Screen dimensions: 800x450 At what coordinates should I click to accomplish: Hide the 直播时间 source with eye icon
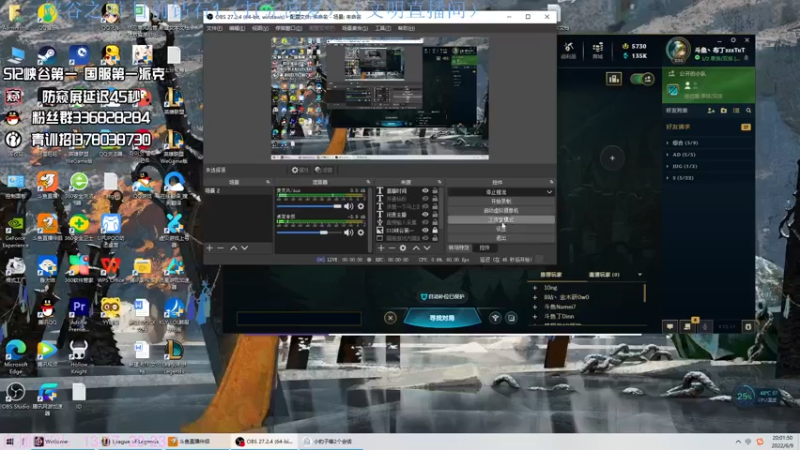click(425, 190)
